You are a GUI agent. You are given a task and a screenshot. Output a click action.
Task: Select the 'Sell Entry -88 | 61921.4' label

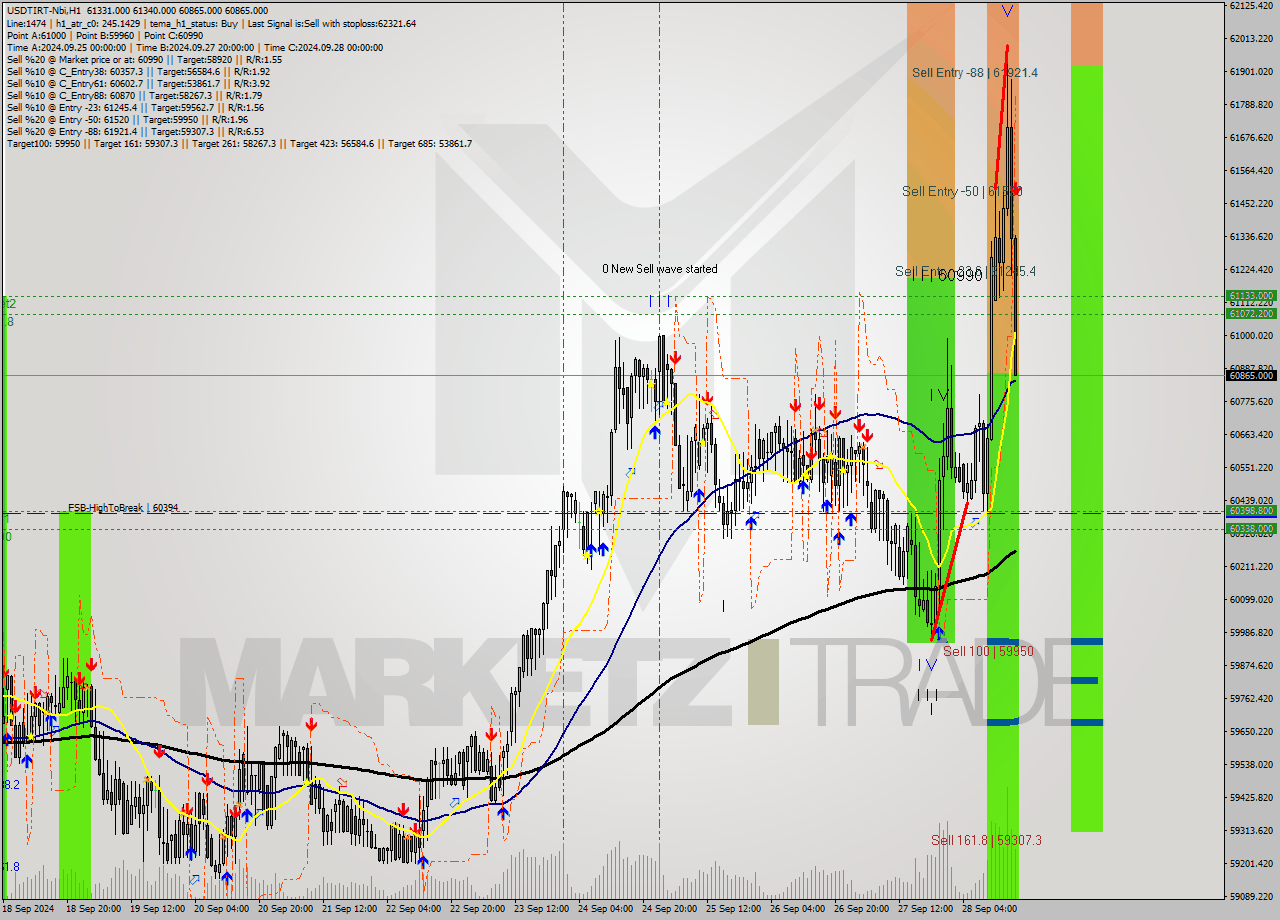click(975, 73)
